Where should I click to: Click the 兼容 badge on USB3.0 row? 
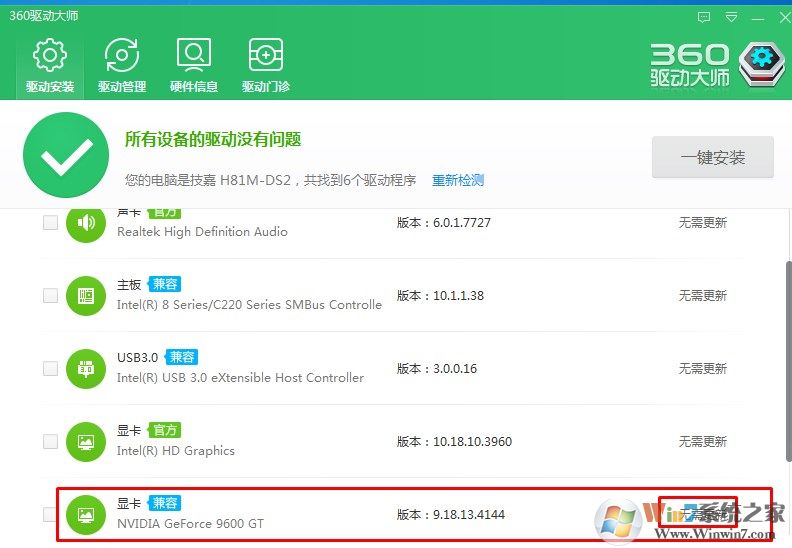[182, 357]
